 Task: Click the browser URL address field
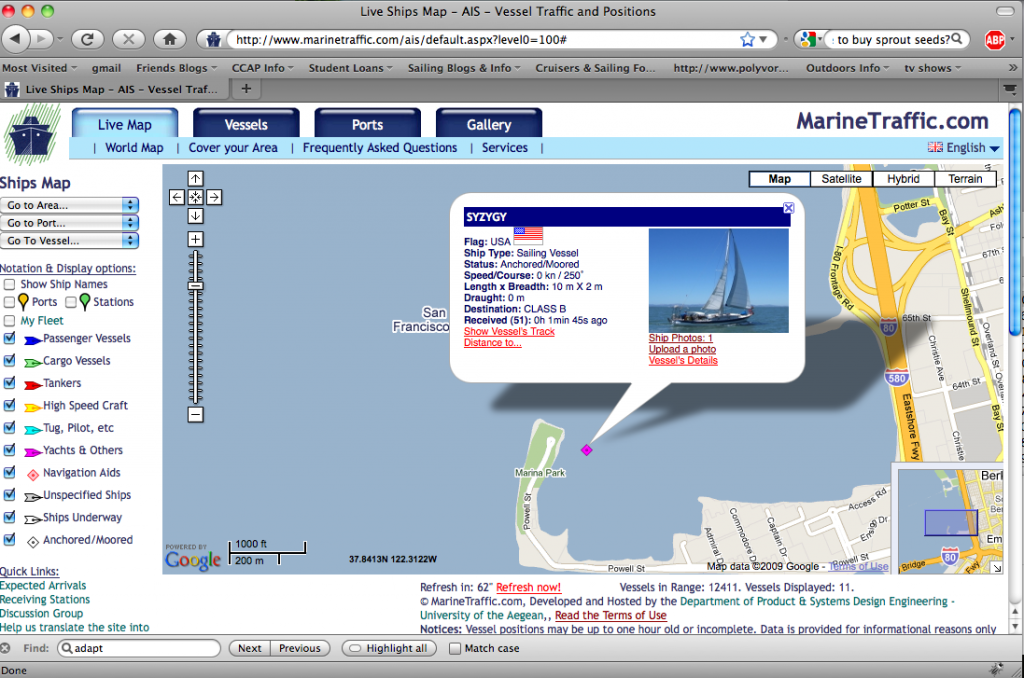pyautogui.click(x=483, y=40)
